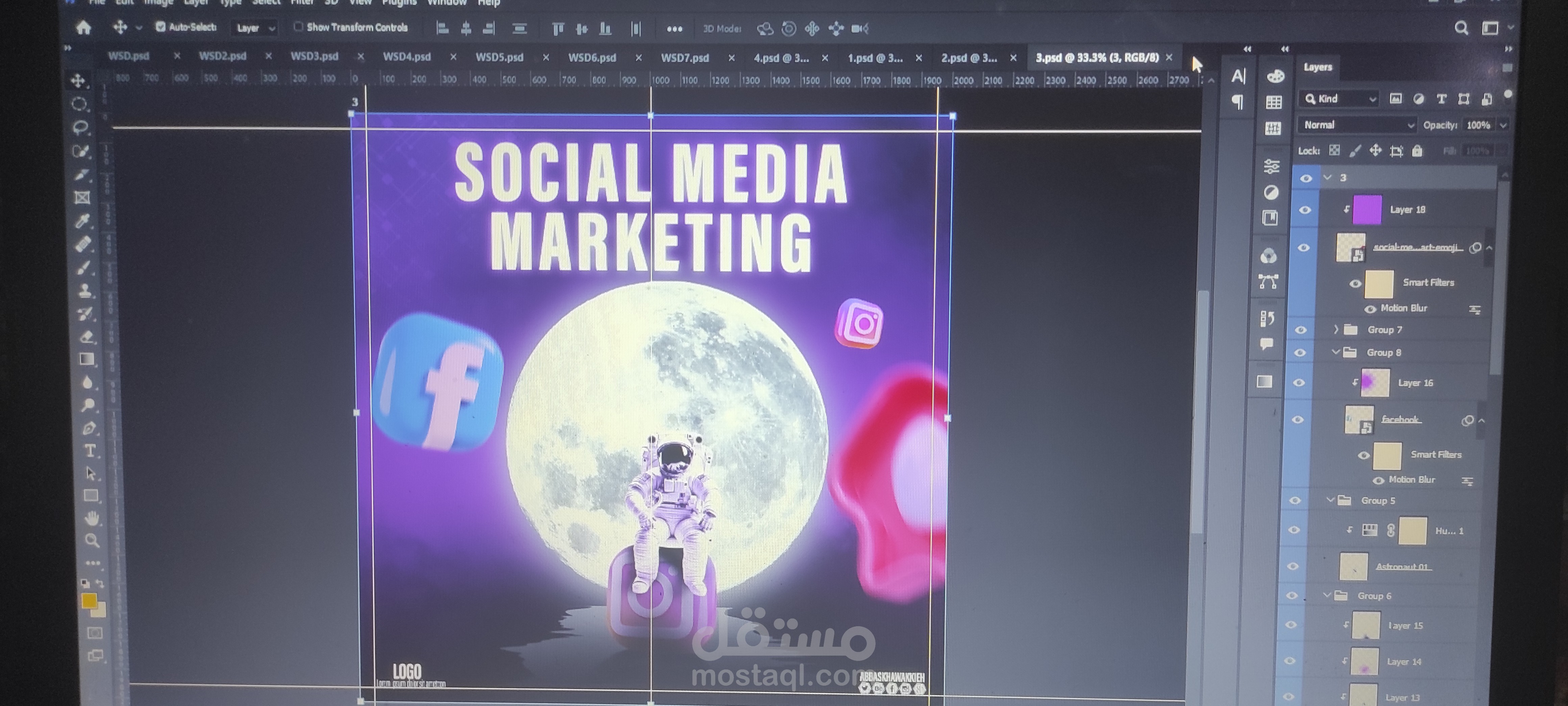Pick the Hand tool

92,518
